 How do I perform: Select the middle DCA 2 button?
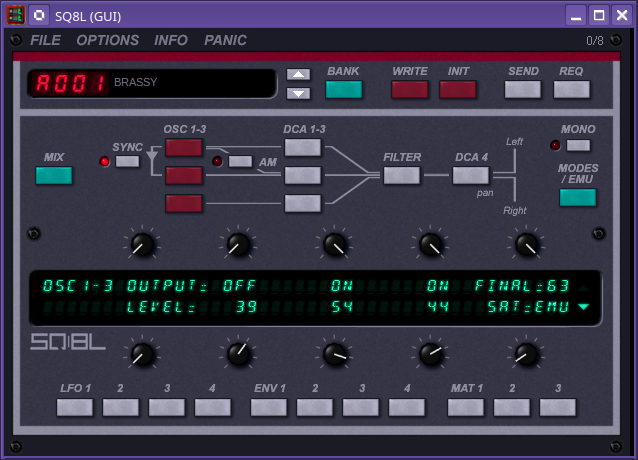pos(303,176)
